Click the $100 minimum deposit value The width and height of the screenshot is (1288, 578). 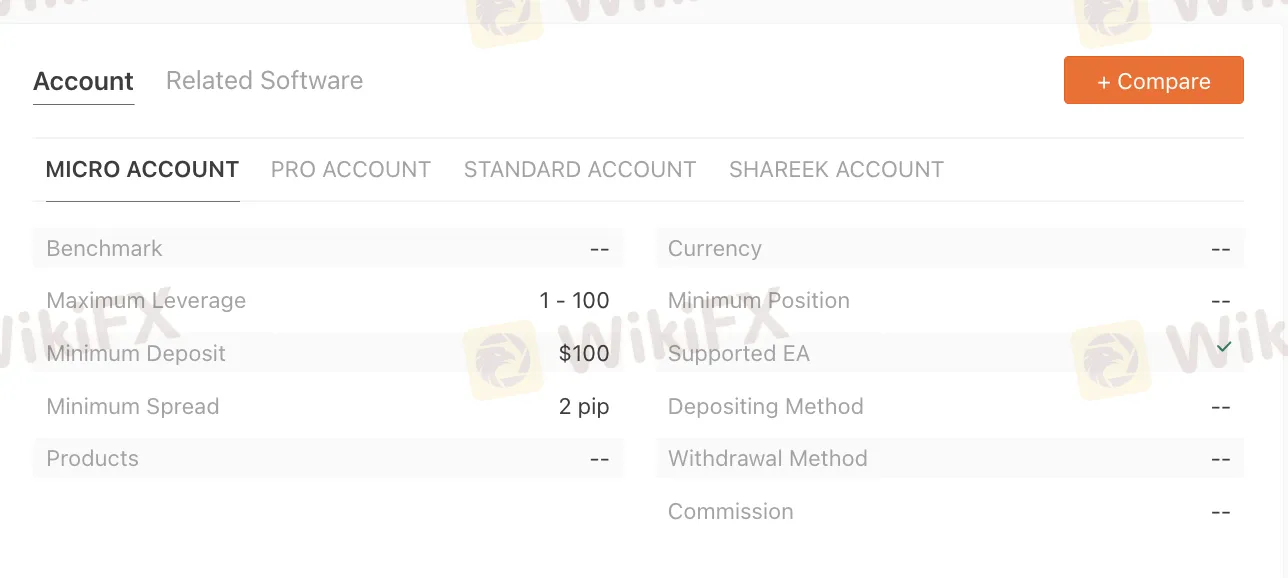click(584, 354)
